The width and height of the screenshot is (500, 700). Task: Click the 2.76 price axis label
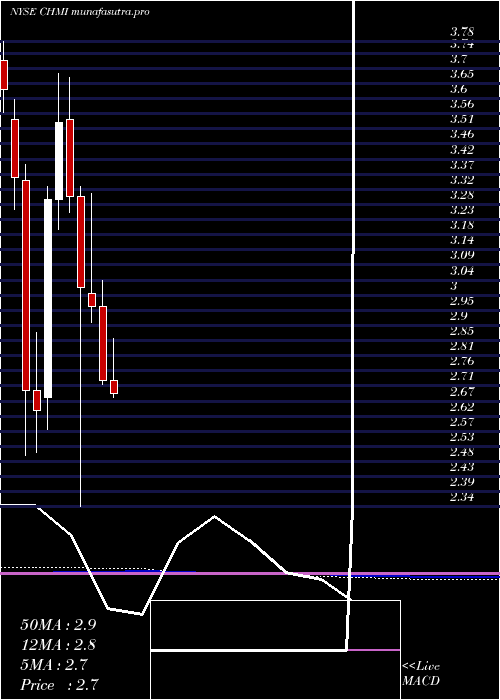pyautogui.click(x=462, y=361)
